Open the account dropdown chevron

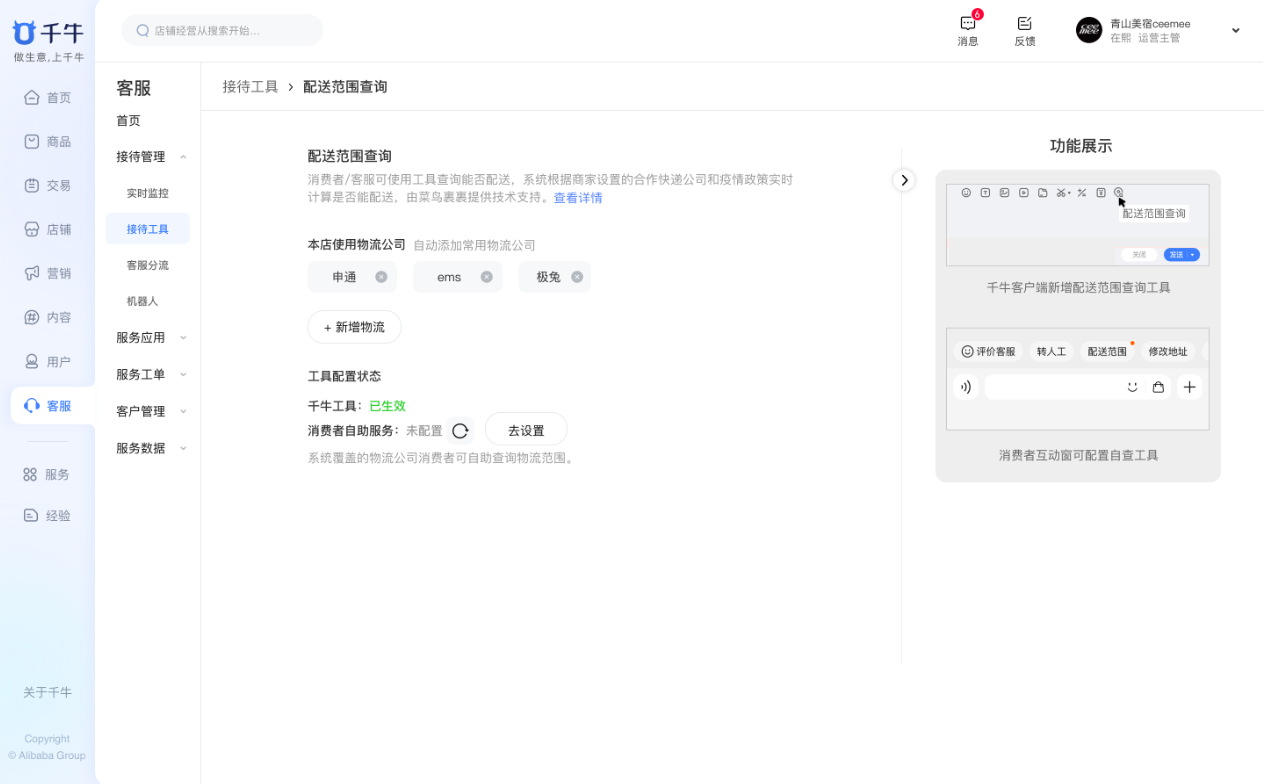(x=1236, y=31)
